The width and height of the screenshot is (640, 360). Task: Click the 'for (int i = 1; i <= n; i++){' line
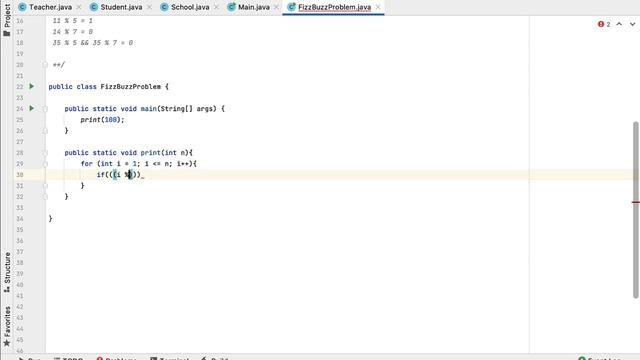[139, 164]
